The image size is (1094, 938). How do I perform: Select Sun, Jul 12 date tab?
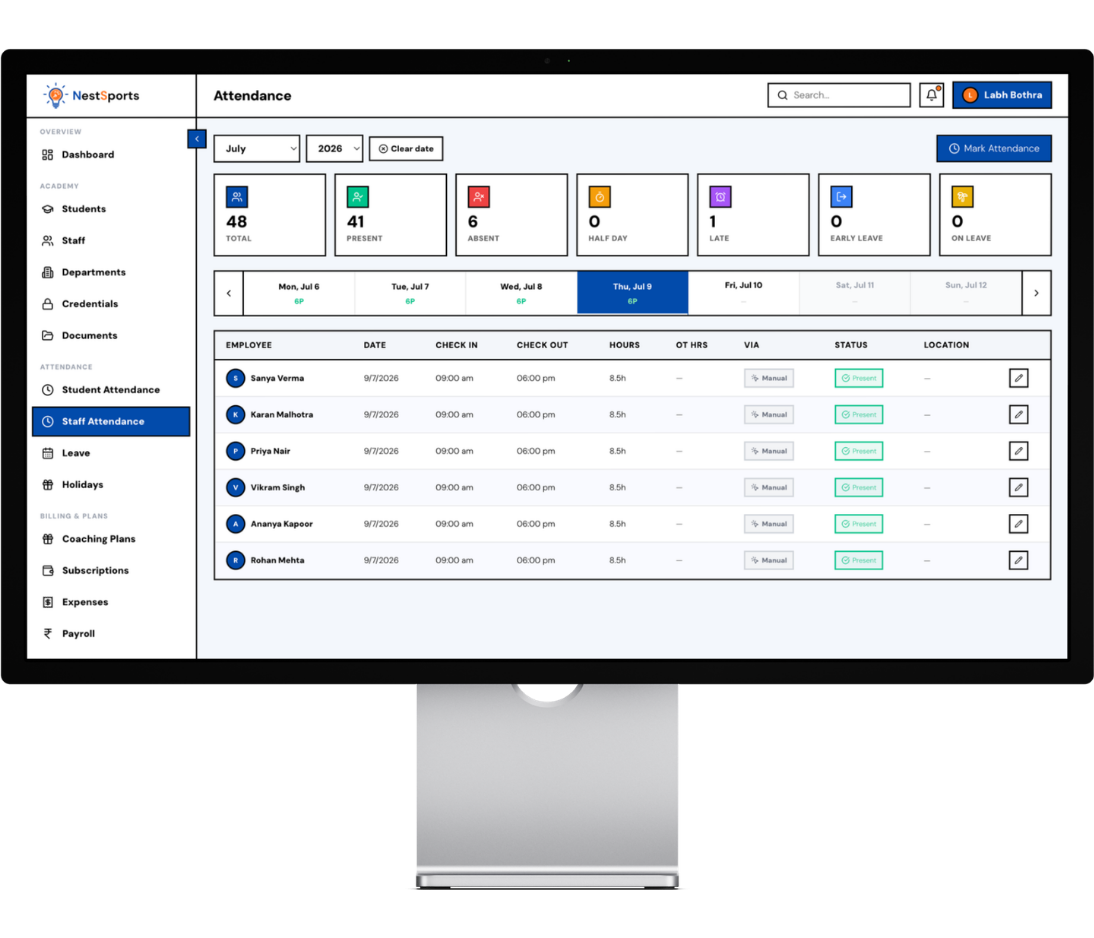coord(966,293)
